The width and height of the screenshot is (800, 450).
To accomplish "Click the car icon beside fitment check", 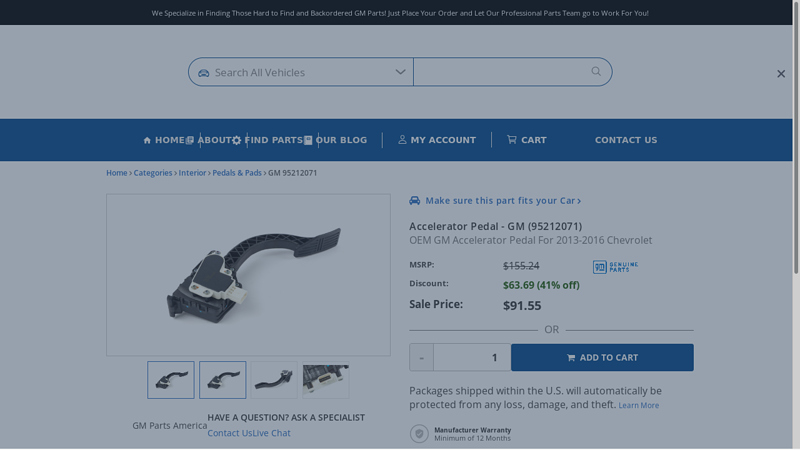I will 415,201.
